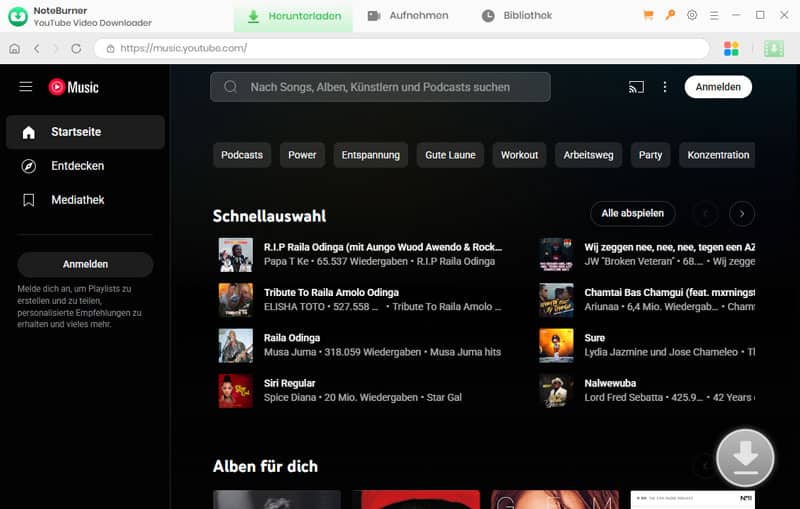Click the lock icon in address bar
The height and width of the screenshot is (509, 800).
point(110,48)
